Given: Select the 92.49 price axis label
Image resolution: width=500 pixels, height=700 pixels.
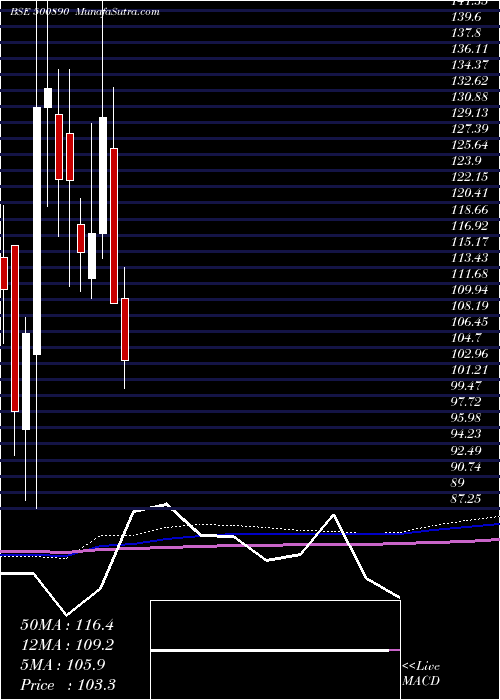Looking at the screenshot, I should (466, 450).
